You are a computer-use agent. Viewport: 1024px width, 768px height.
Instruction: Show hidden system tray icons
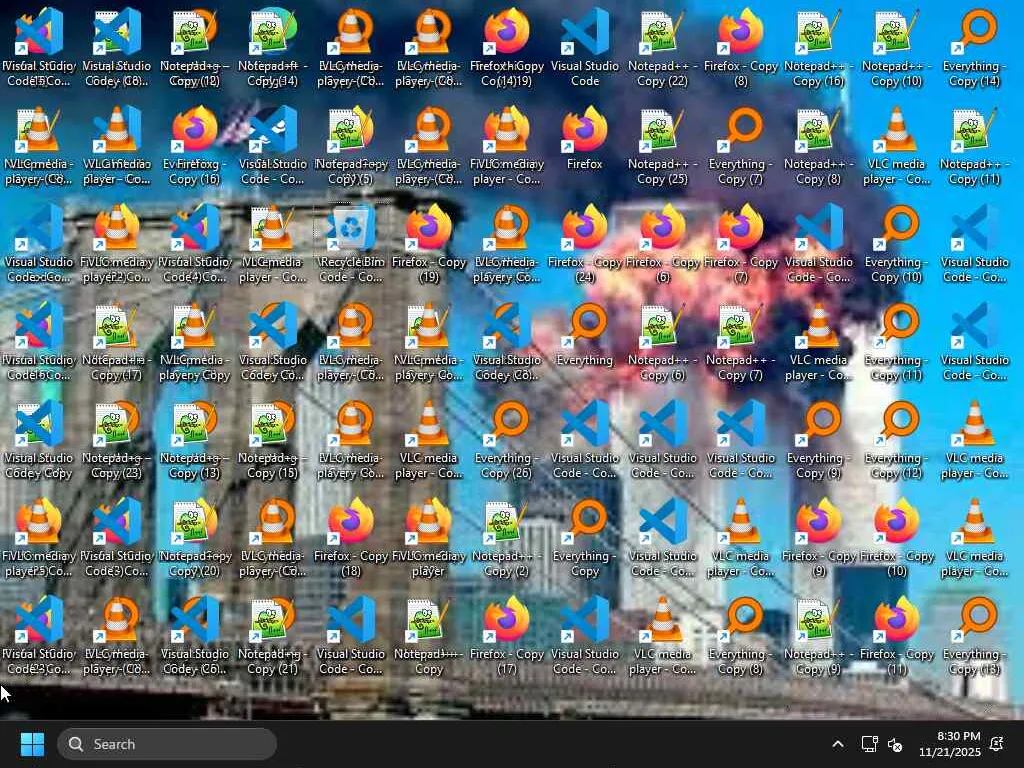838,744
